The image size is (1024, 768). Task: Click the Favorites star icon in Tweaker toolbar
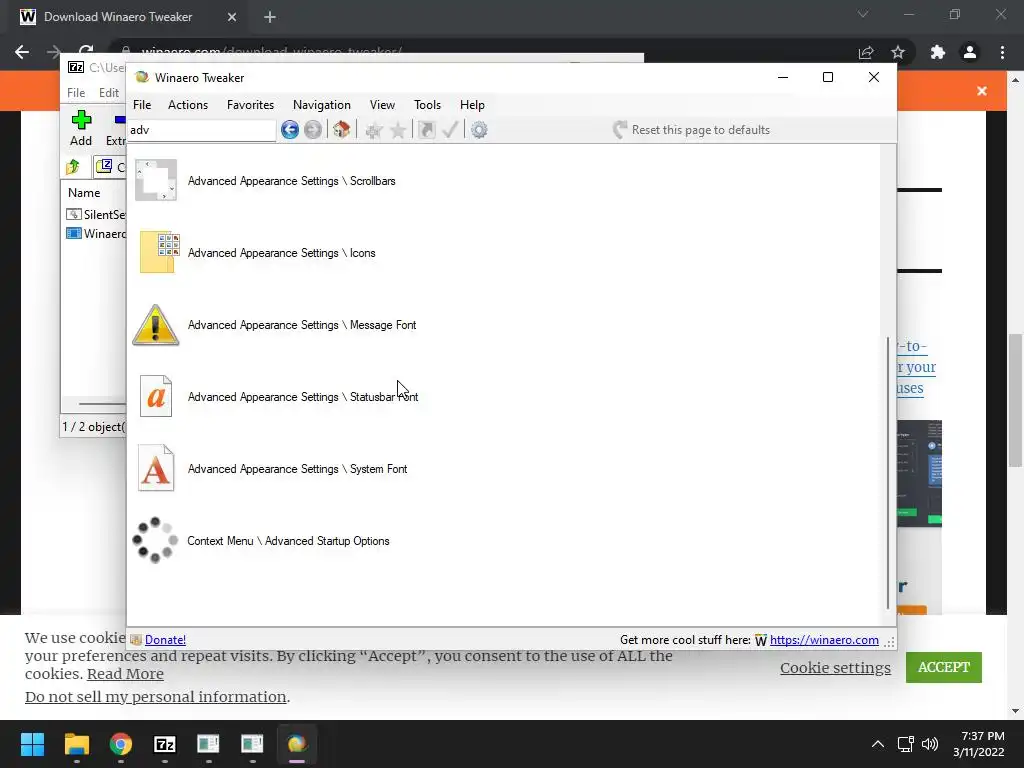tap(398, 131)
